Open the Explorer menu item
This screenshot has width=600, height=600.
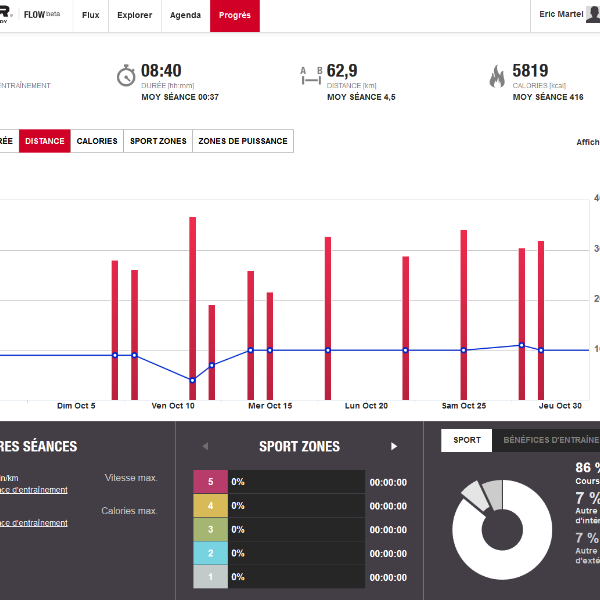coord(135,15)
